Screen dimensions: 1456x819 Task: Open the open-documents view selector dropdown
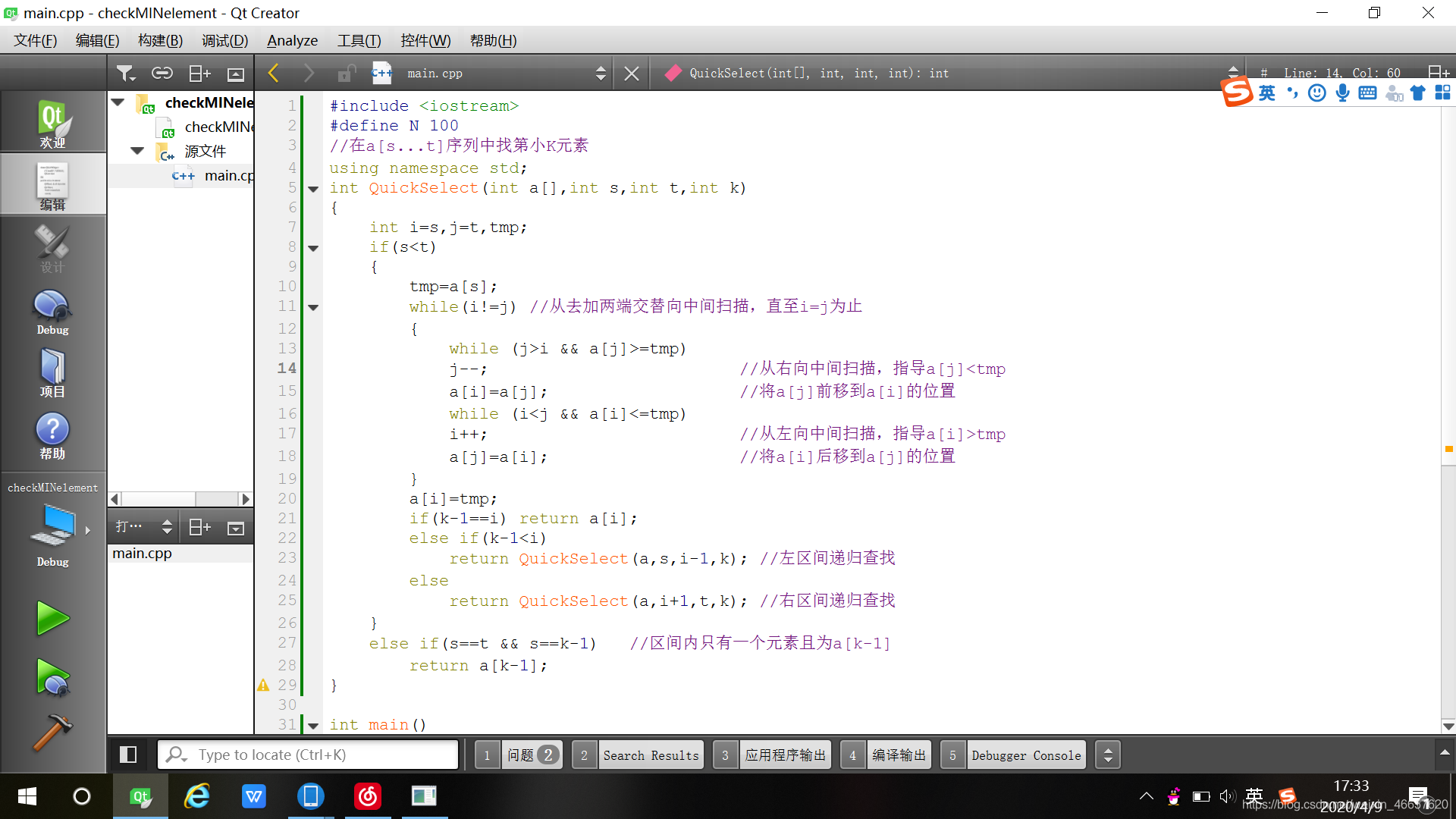click(167, 527)
